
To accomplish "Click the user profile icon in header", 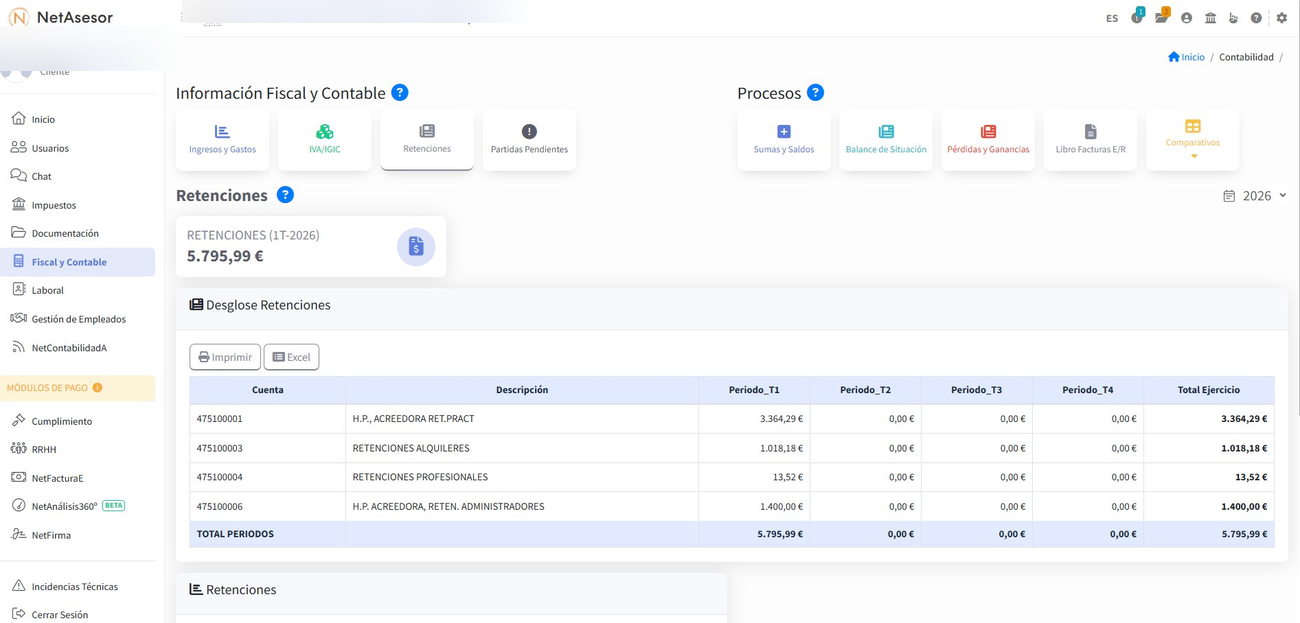I will pos(1186,18).
